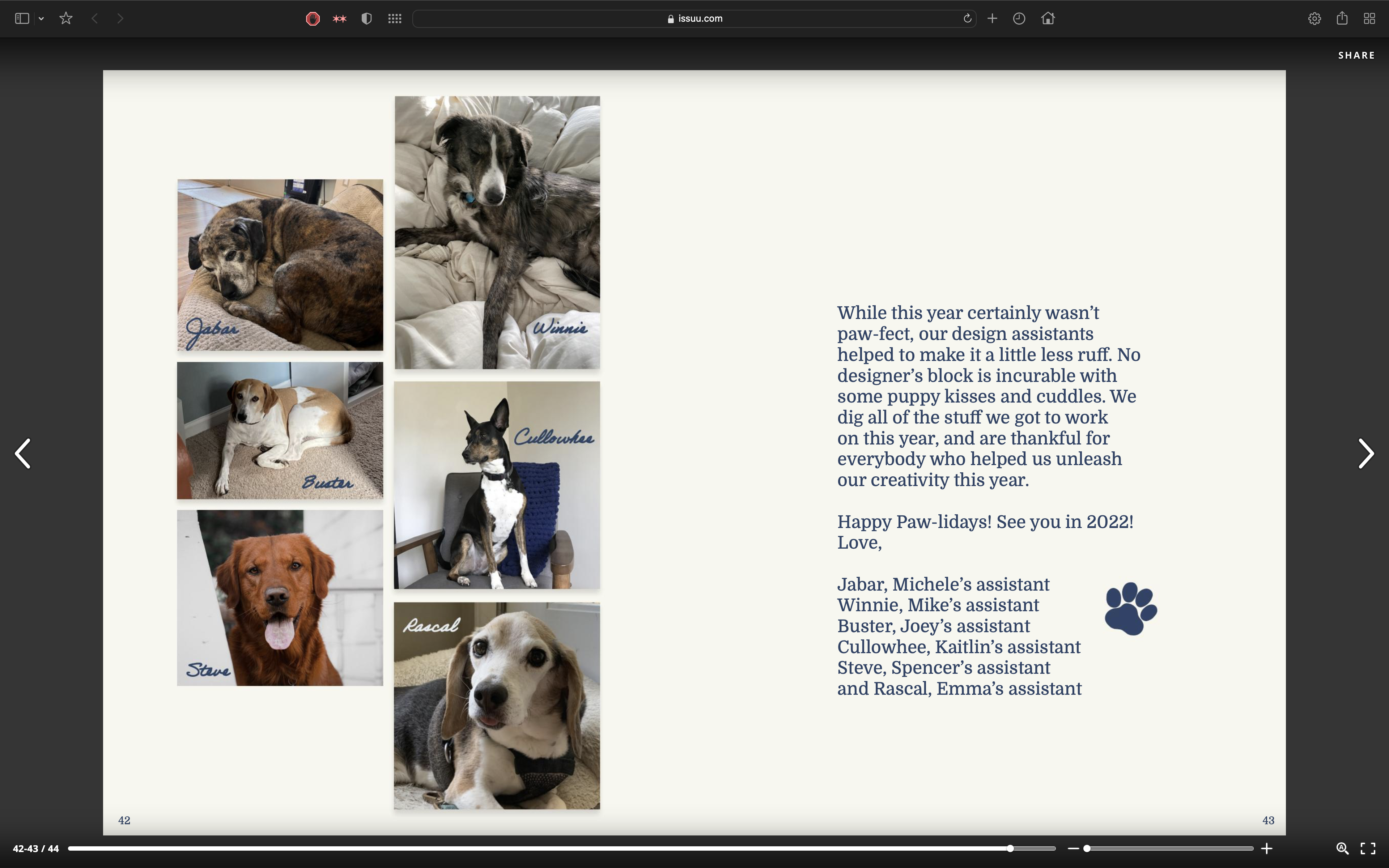Screen dimensions: 1389x868
Task: Click the bookmark star icon
Action: pyautogui.click(x=66, y=18)
